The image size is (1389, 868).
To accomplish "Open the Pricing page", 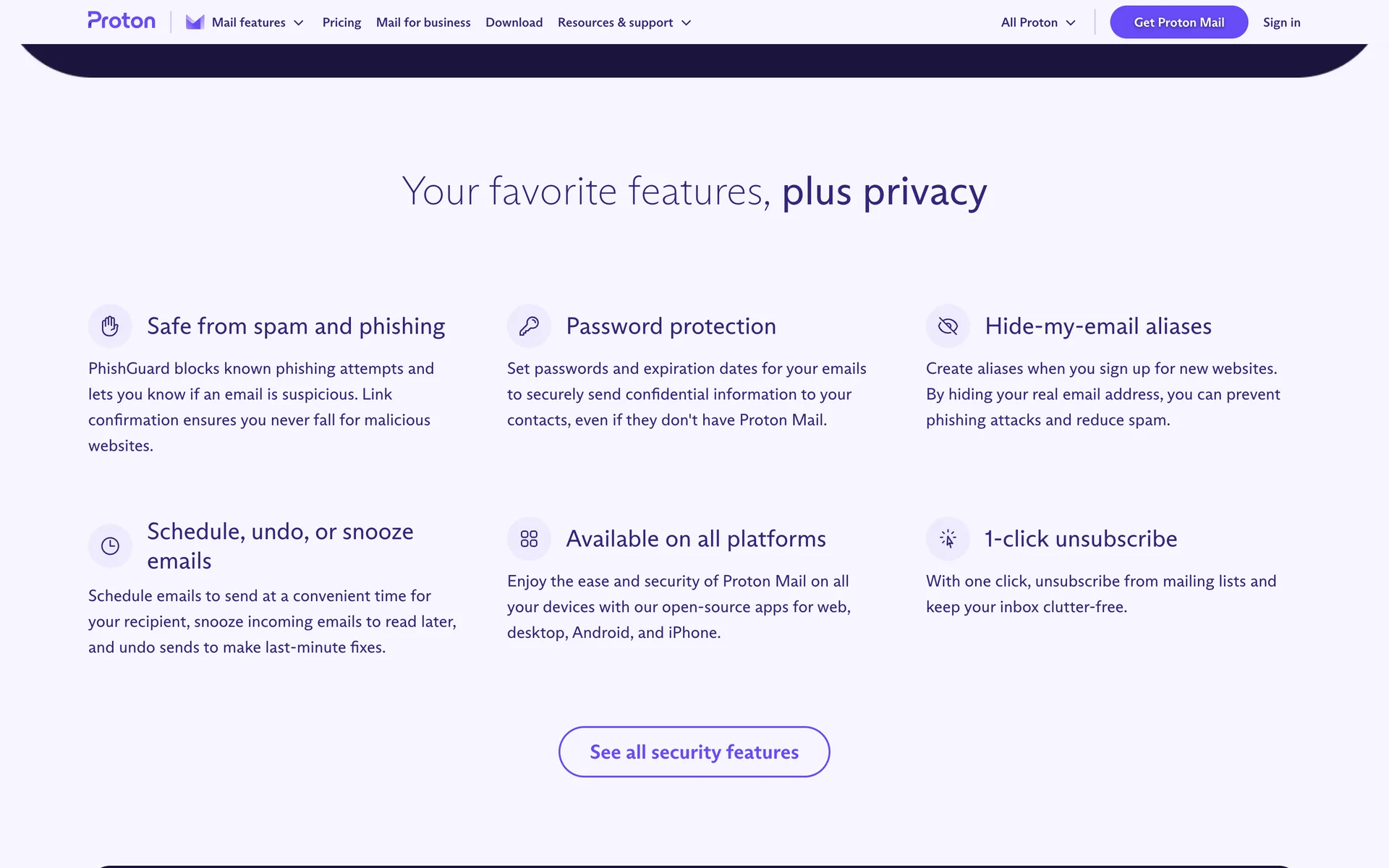I will [341, 22].
